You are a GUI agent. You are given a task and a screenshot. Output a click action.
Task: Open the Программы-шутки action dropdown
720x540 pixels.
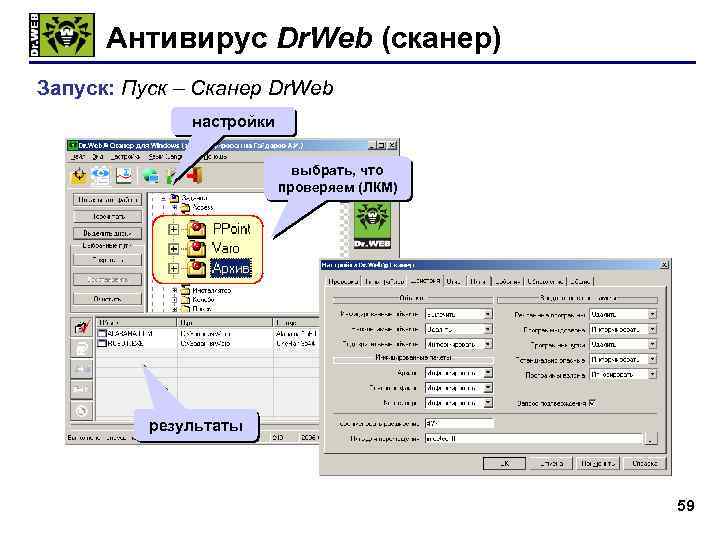tap(623, 344)
